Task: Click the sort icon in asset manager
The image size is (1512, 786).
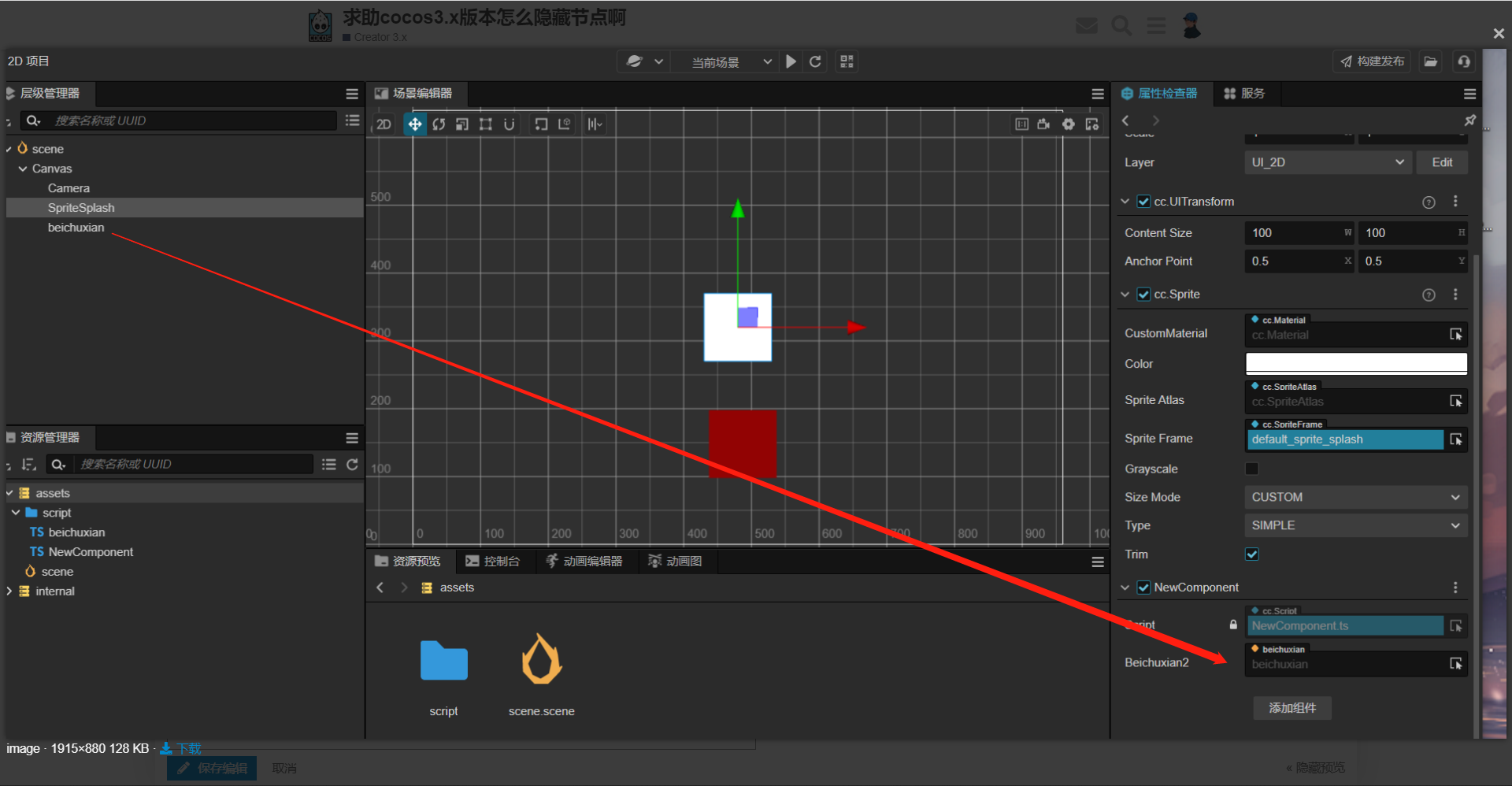Action: point(29,465)
